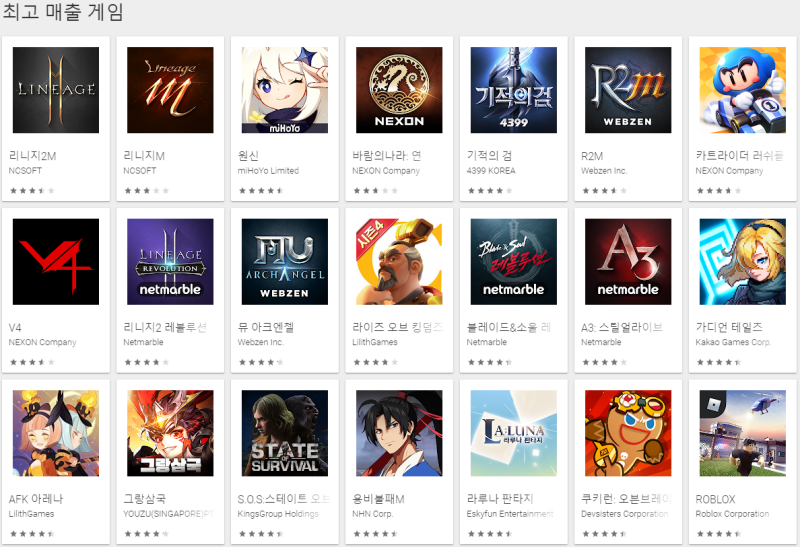The height and width of the screenshot is (547, 800).
Task: Click the 최고 매출 게임 section heading
Action: point(63,11)
